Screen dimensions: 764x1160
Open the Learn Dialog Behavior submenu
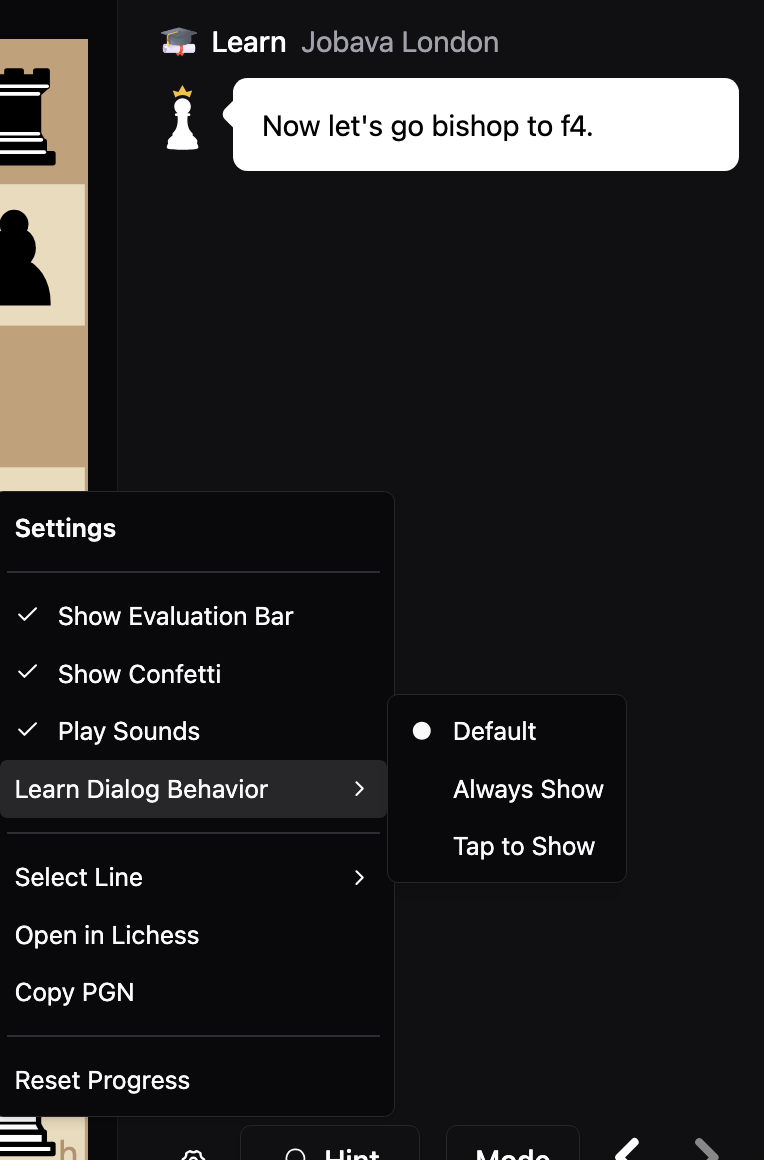pos(193,789)
